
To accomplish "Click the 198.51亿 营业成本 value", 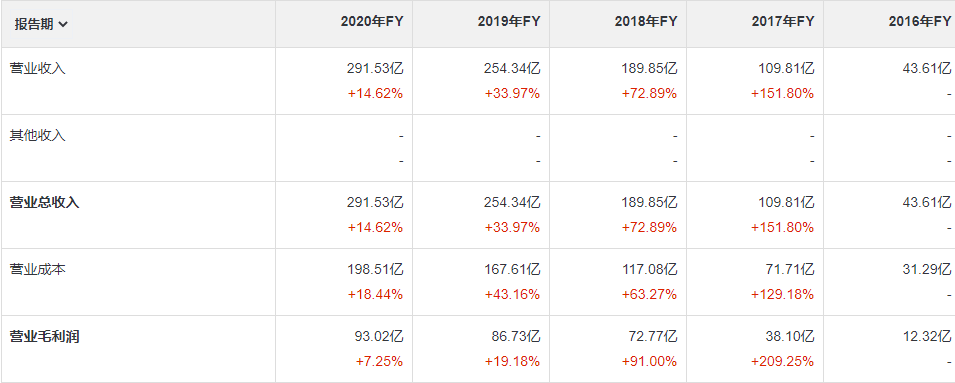I will [375, 269].
